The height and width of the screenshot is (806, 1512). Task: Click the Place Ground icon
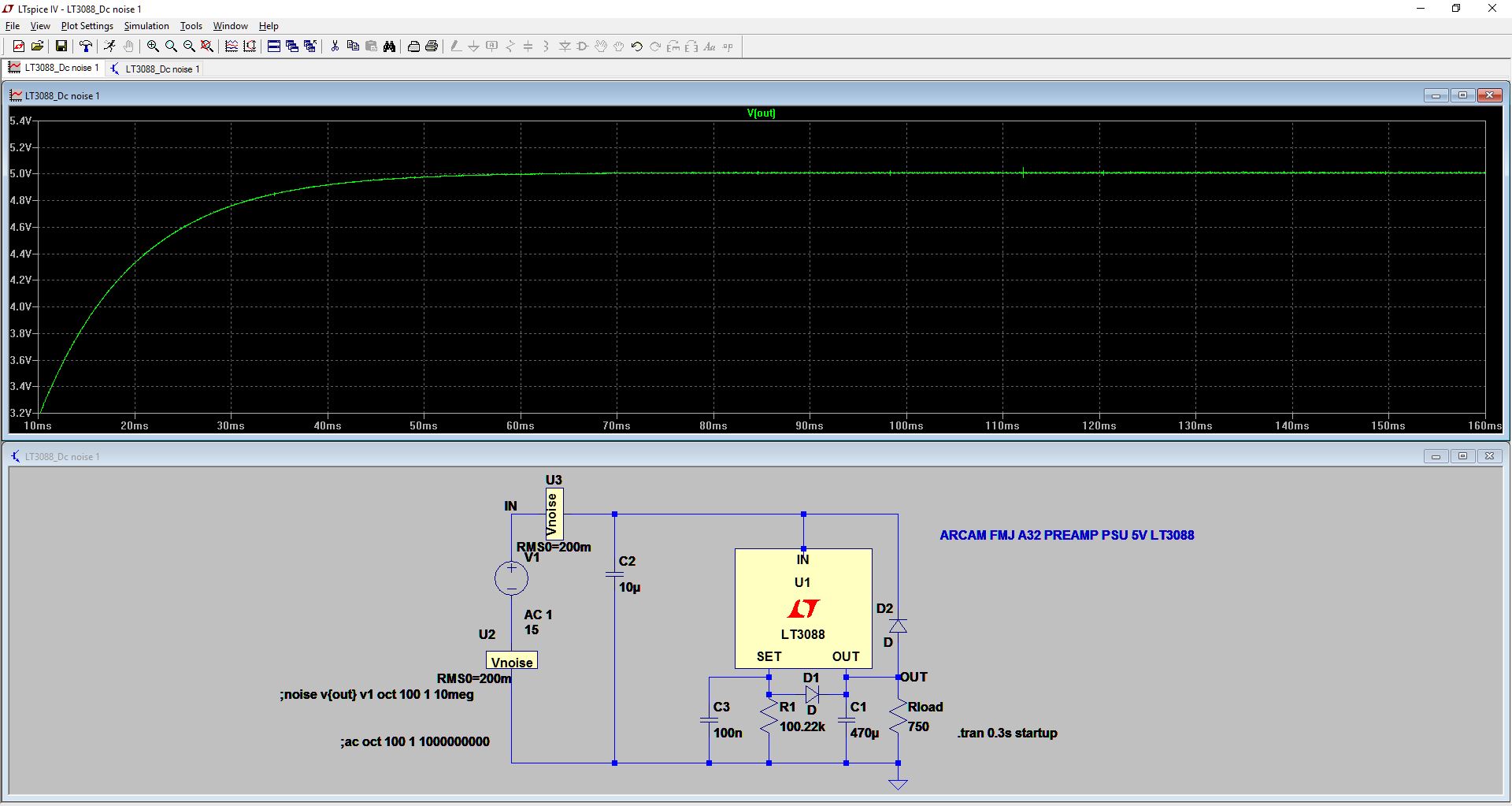coord(473,46)
